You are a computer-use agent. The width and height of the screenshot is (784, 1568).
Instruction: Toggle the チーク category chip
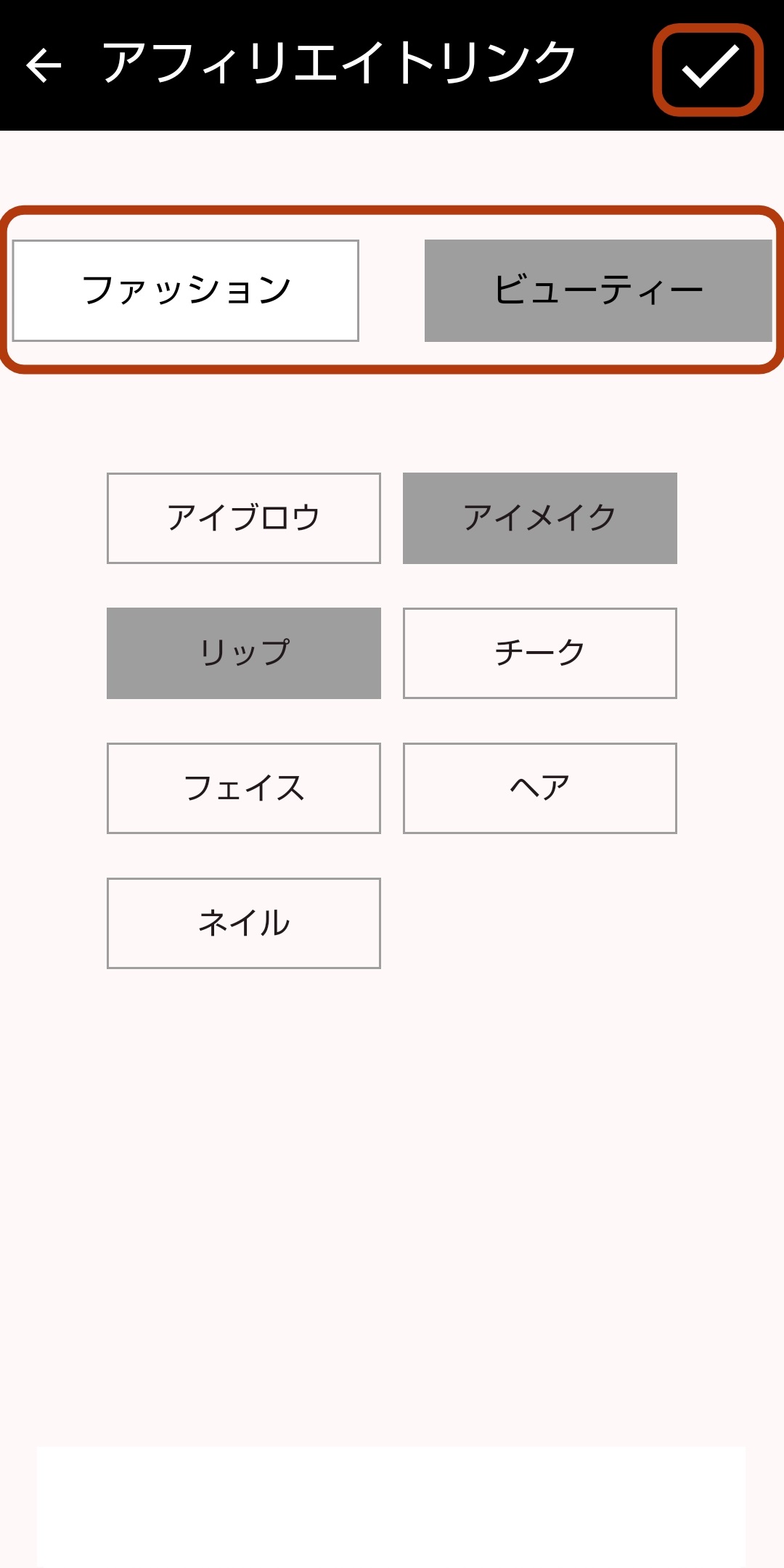pos(540,653)
